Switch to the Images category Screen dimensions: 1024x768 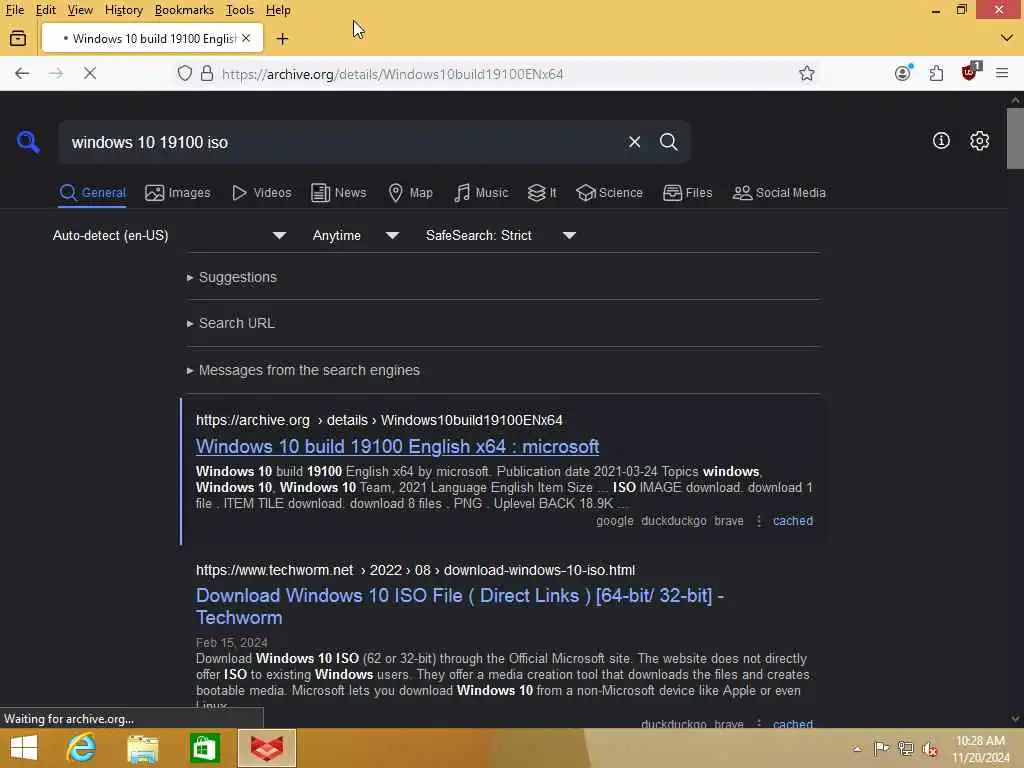[x=178, y=193]
